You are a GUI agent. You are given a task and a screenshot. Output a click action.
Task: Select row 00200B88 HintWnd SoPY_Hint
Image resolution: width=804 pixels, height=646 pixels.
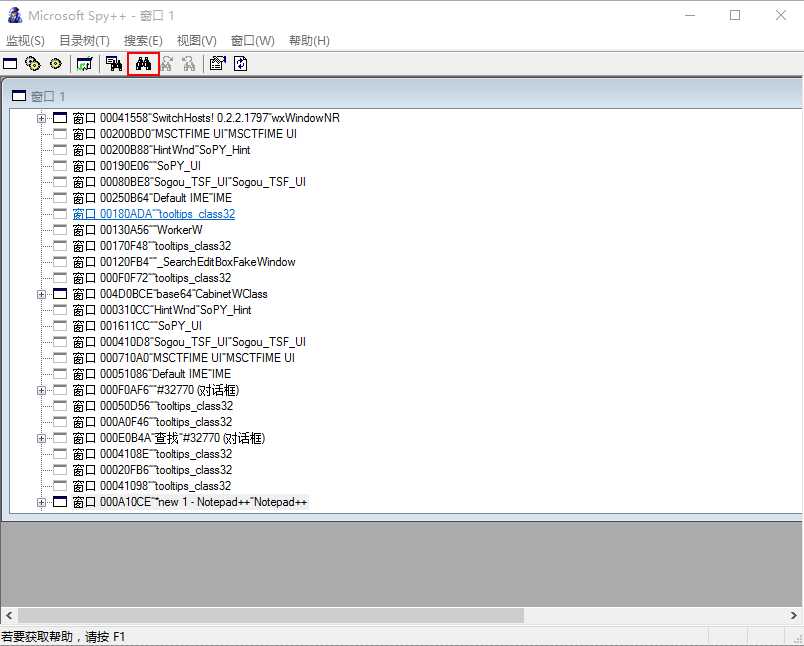click(162, 150)
